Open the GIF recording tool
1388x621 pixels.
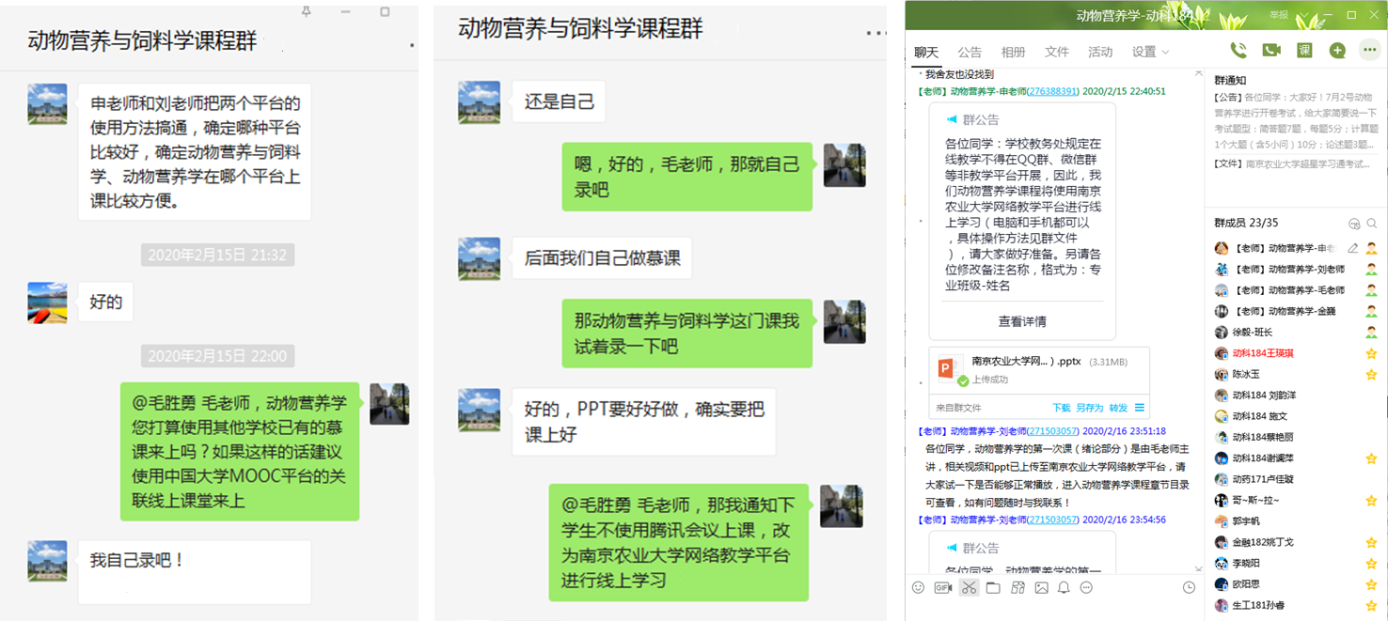pyautogui.click(x=942, y=588)
